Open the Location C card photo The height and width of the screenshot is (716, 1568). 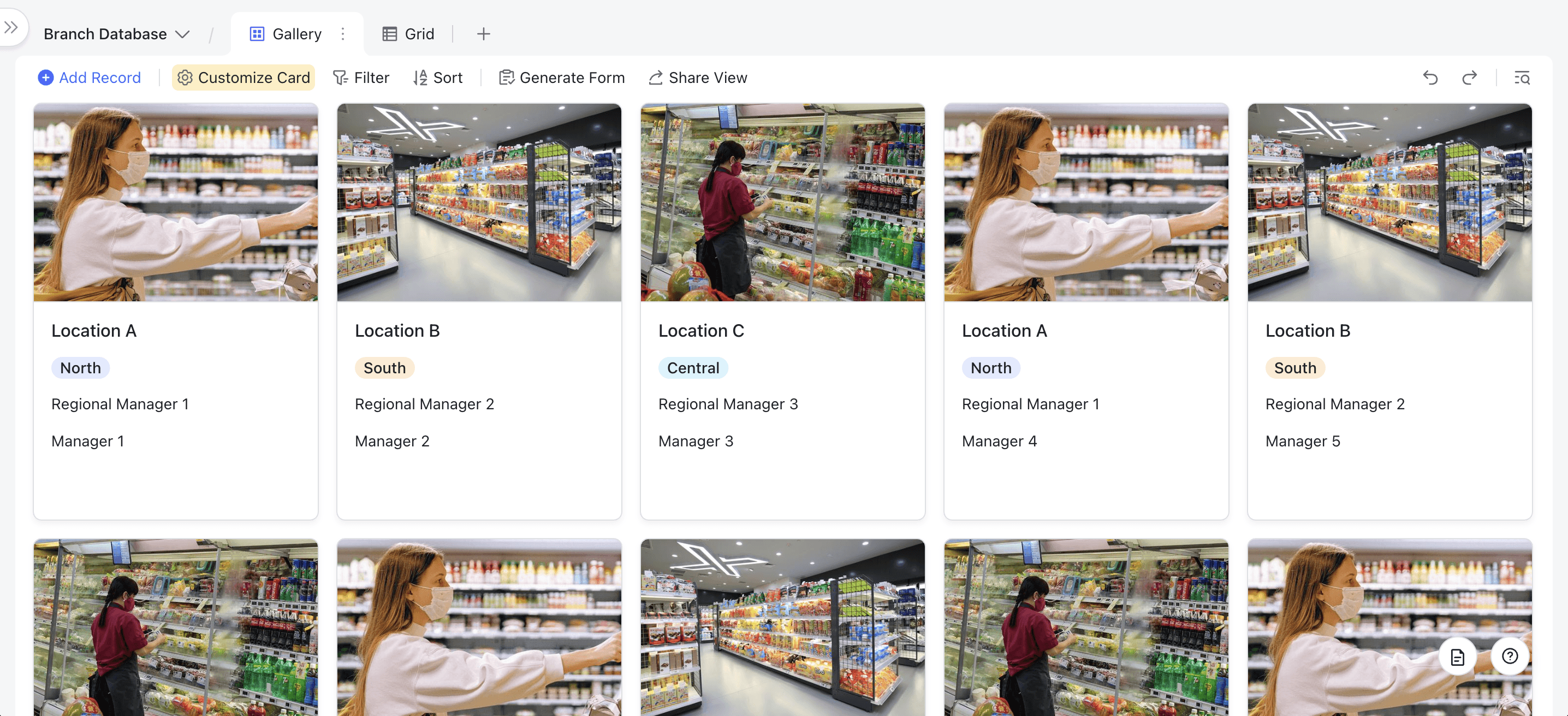click(782, 202)
